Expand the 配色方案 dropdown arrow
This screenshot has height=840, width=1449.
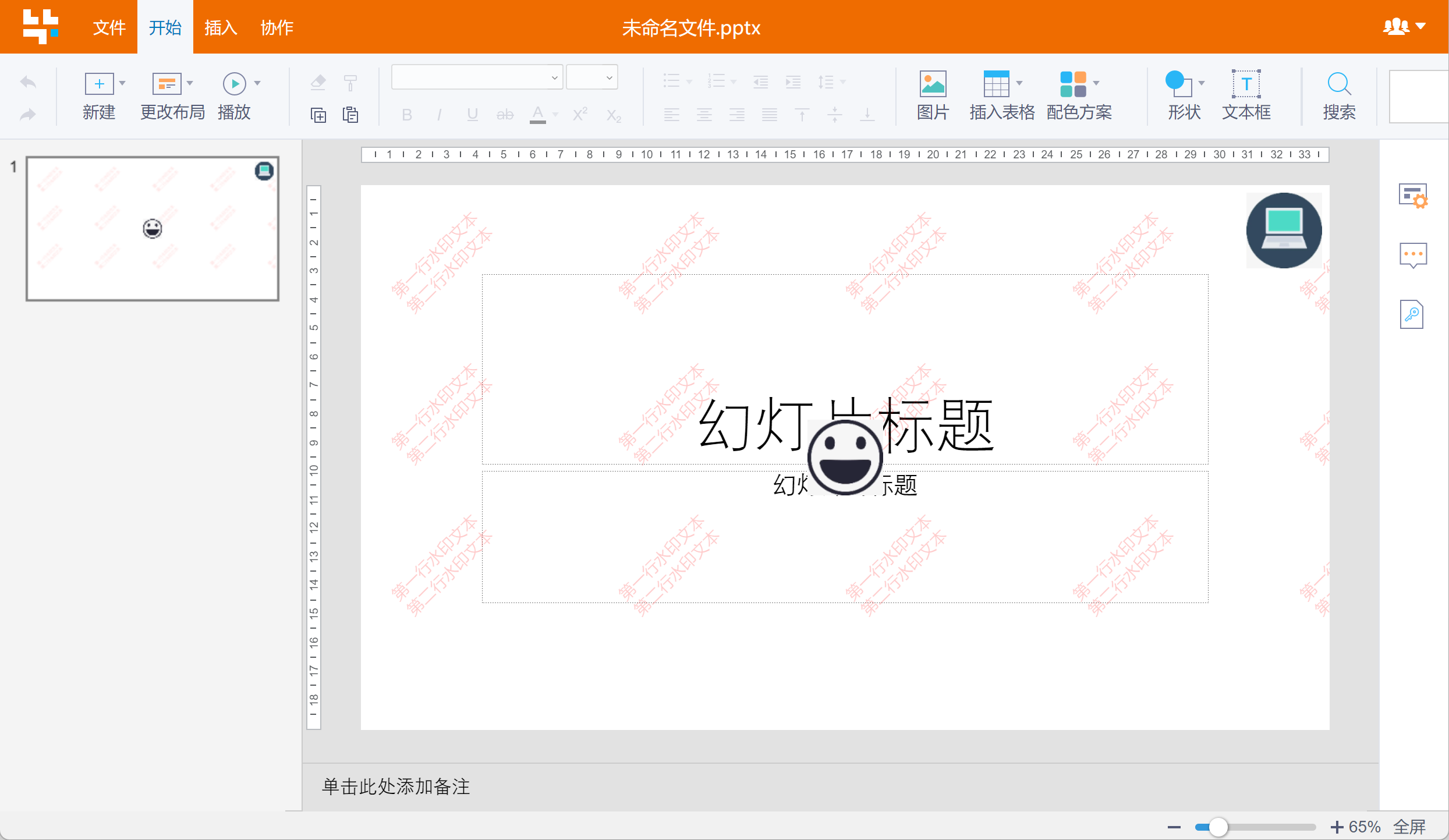(1096, 83)
